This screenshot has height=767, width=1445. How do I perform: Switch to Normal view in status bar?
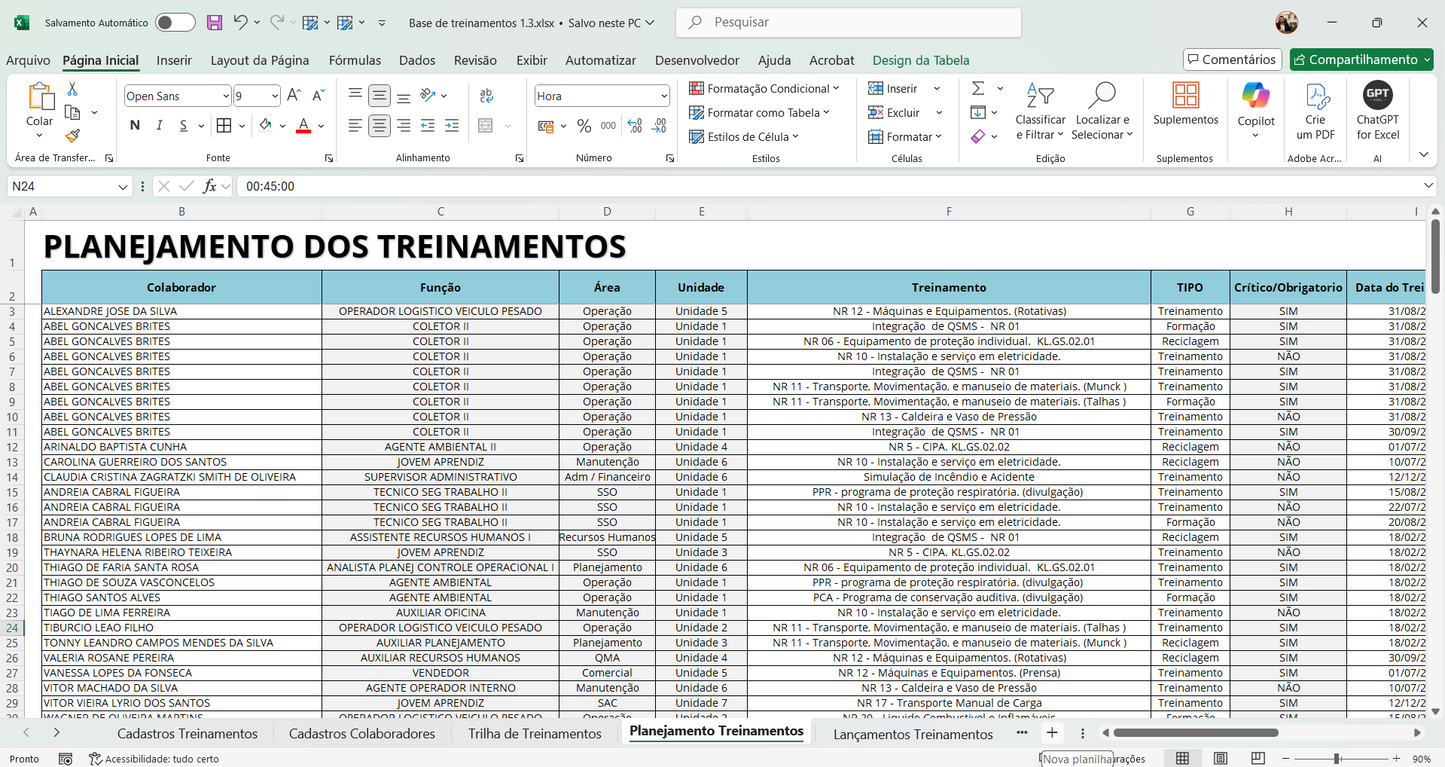pos(1182,759)
